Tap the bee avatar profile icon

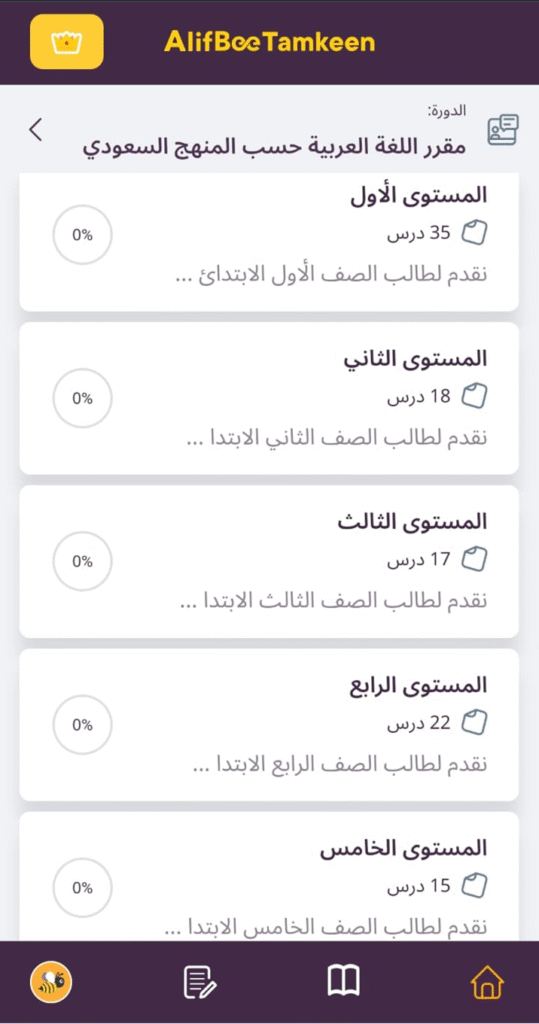click(51, 982)
